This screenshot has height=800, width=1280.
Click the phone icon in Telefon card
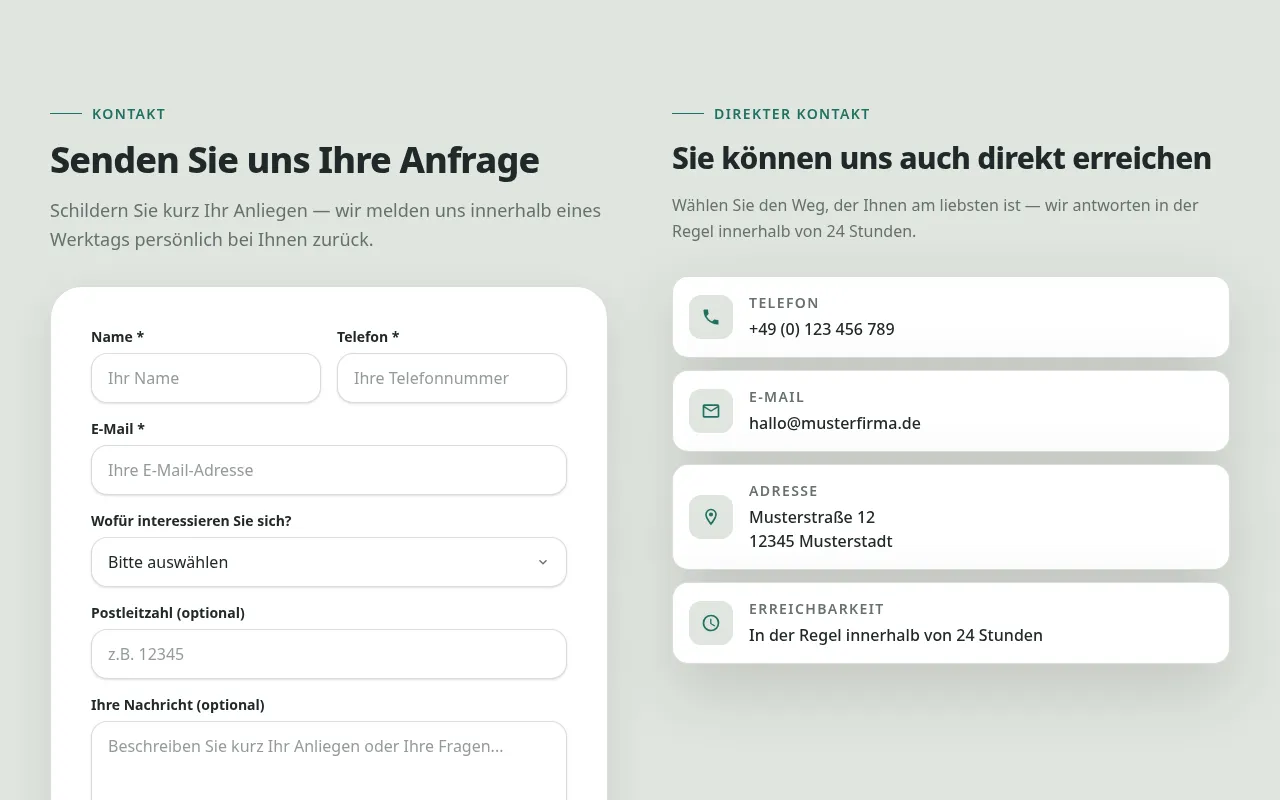click(x=711, y=317)
